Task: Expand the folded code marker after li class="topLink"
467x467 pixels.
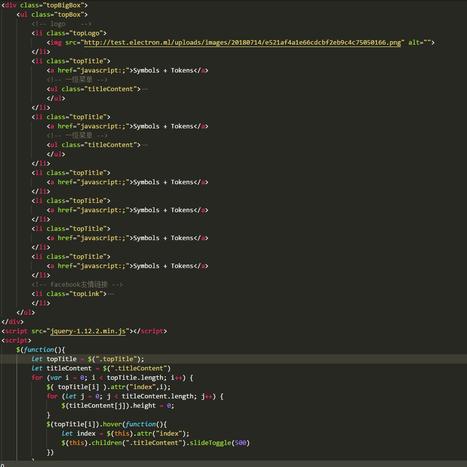Action: [111, 294]
